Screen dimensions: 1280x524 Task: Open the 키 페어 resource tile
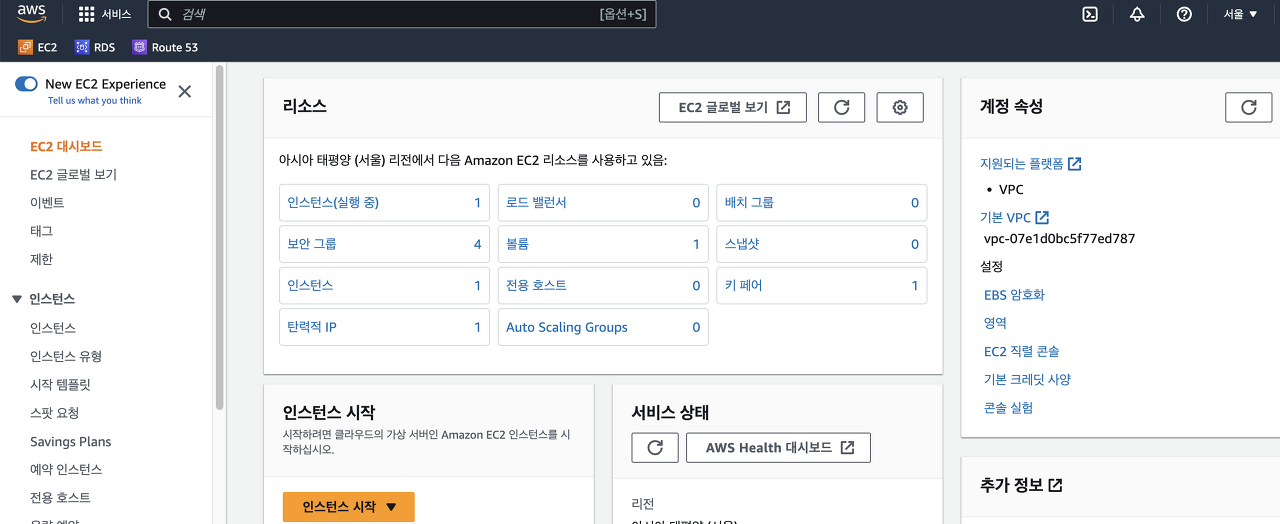822,285
